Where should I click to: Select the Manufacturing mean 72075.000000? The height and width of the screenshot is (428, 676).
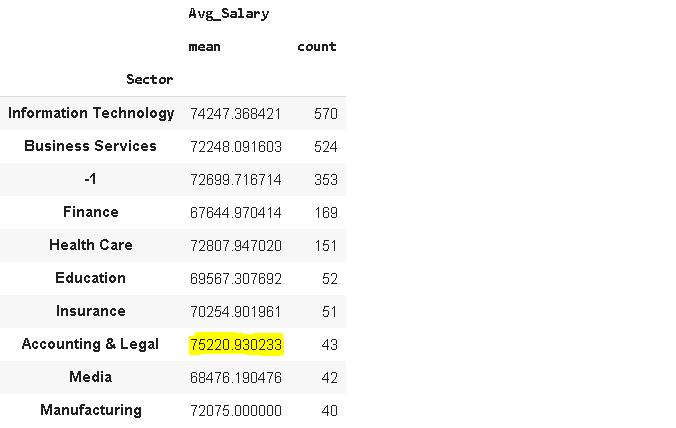pyautogui.click(x=236, y=411)
